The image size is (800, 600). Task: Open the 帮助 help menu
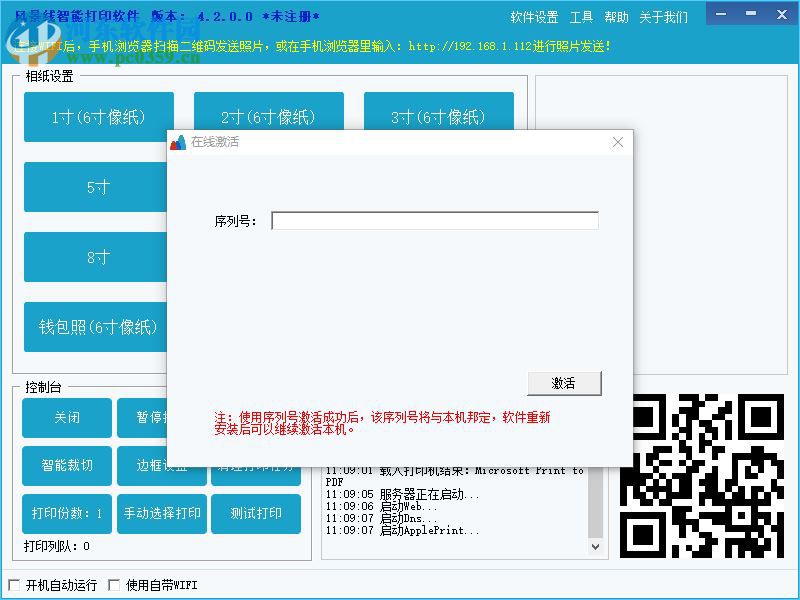[616, 16]
